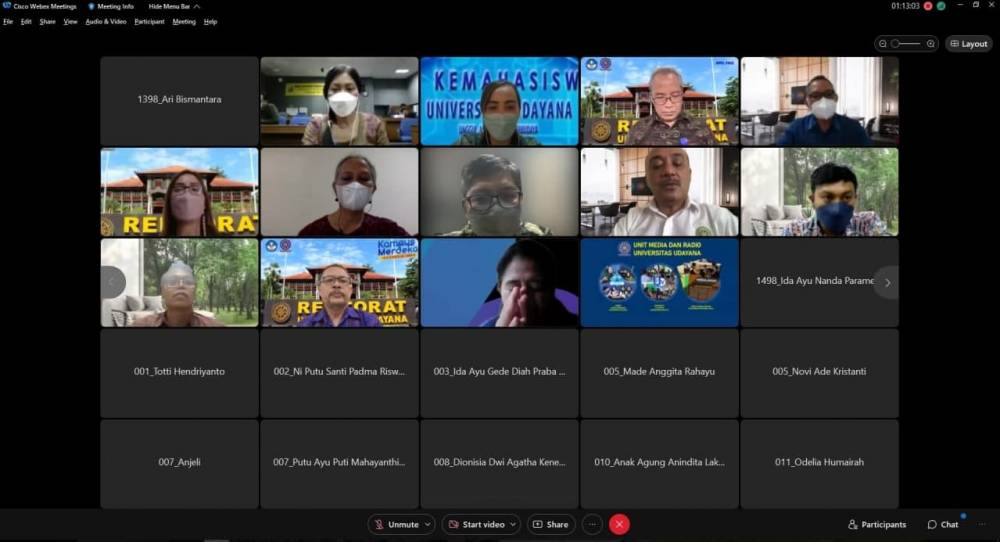Open the Participants panel

tap(877, 525)
